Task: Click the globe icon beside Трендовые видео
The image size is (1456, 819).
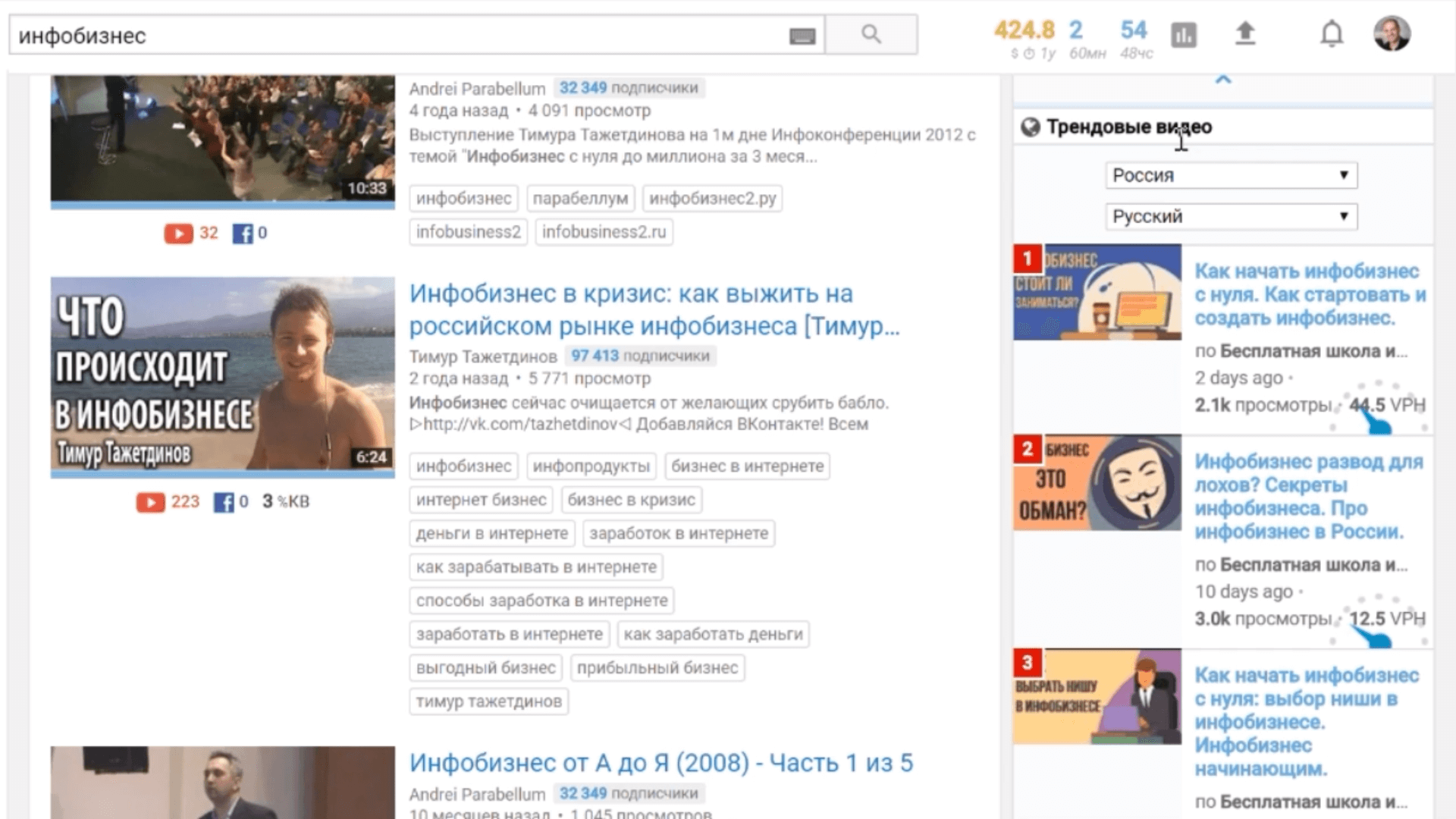Action: tap(1030, 127)
